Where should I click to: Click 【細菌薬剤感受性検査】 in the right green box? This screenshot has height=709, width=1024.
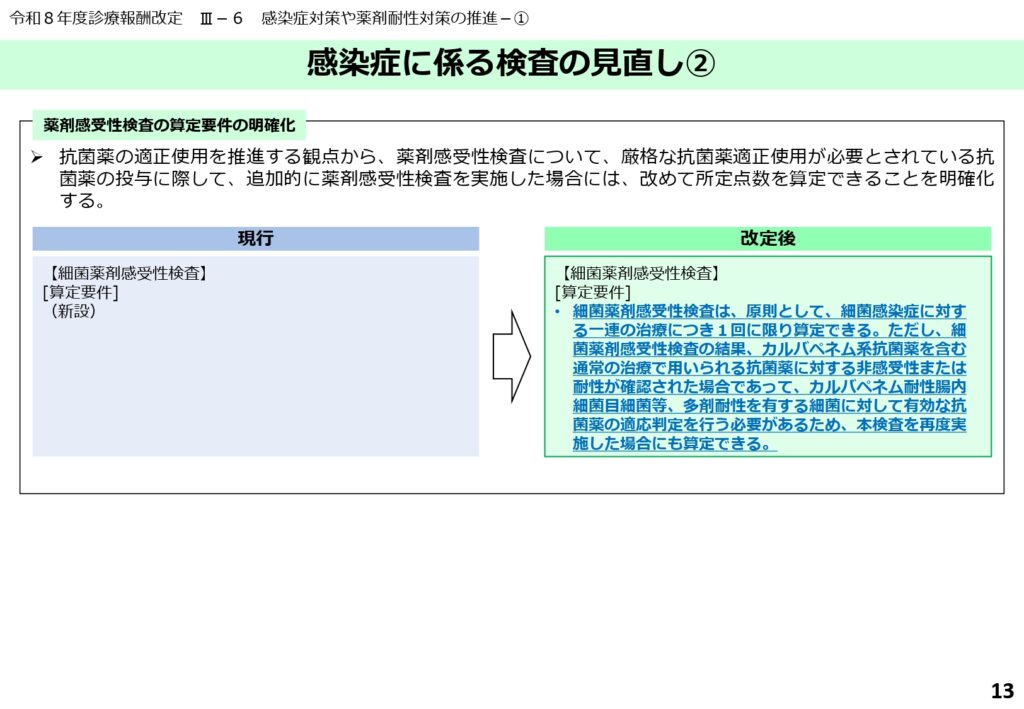(x=640, y=273)
